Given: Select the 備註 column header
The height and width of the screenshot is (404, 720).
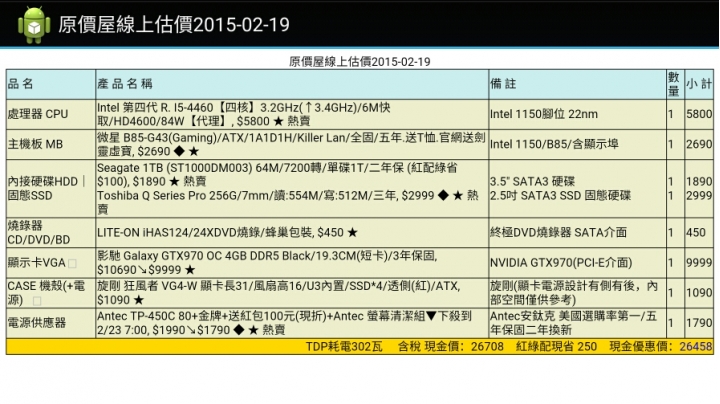Looking at the screenshot, I should 503,84.
